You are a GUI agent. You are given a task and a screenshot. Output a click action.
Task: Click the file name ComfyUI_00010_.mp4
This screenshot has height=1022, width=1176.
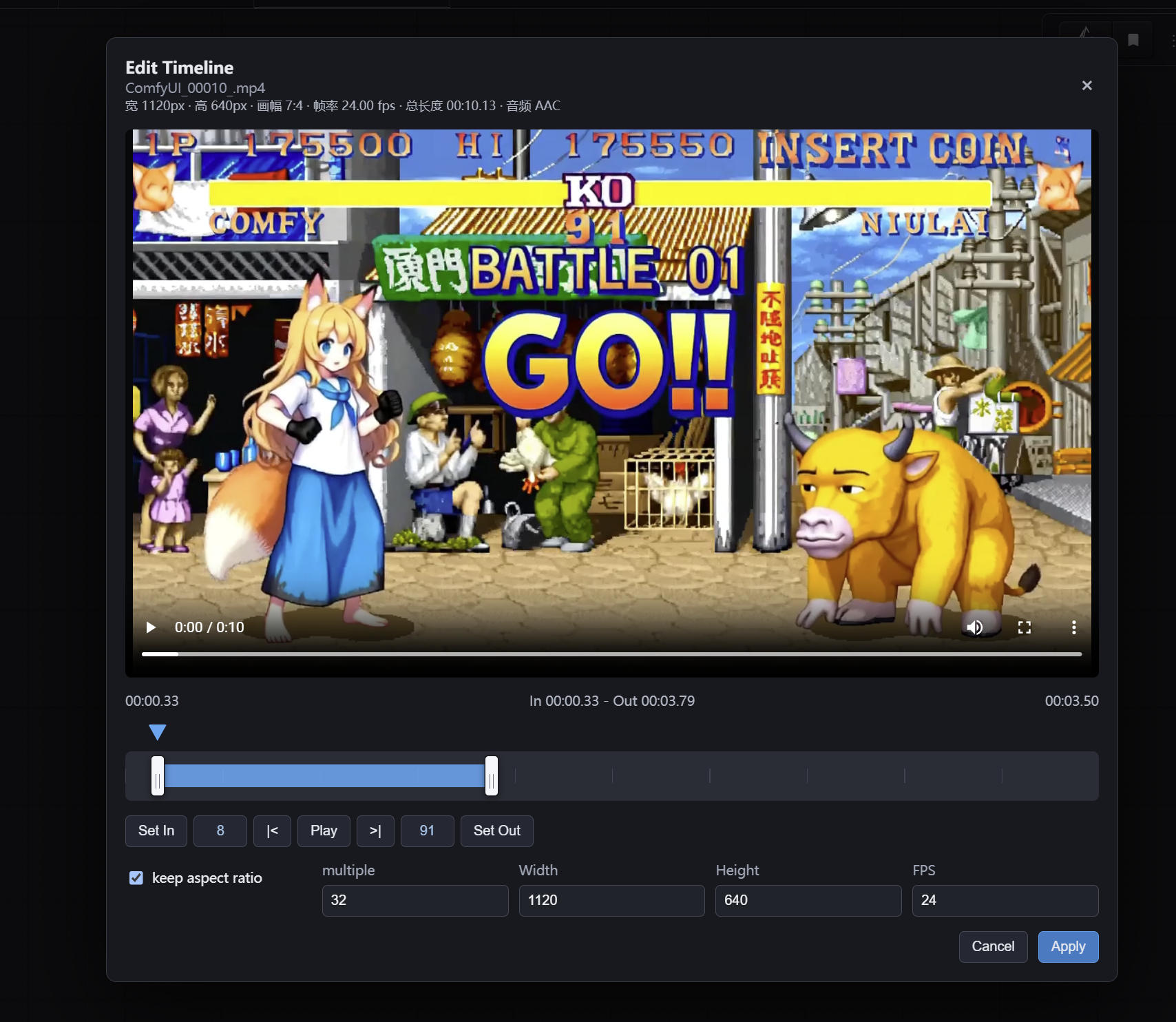(x=195, y=88)
